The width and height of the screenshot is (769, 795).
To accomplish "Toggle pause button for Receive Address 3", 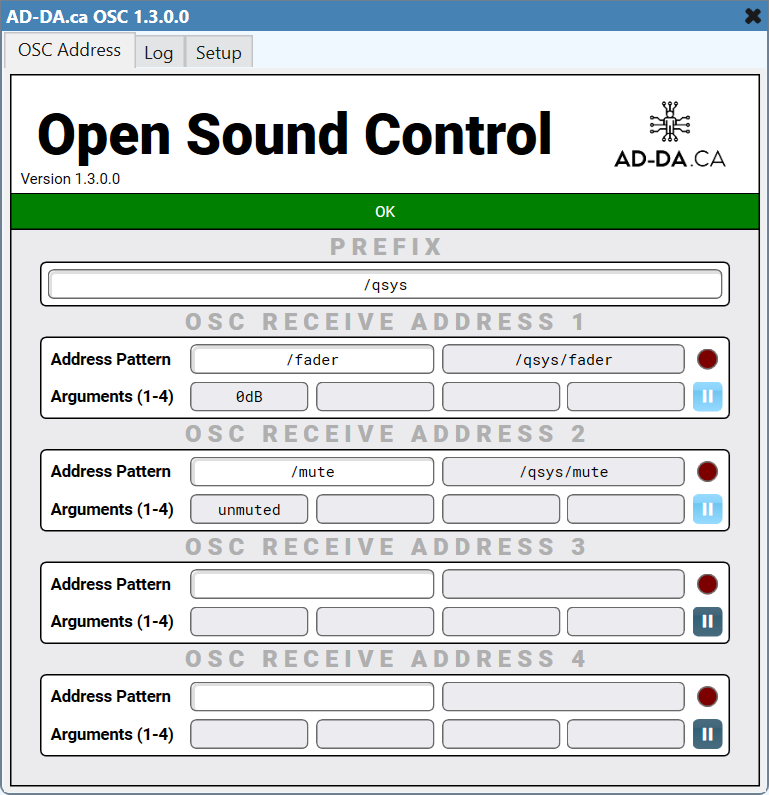I will (707, 621).
